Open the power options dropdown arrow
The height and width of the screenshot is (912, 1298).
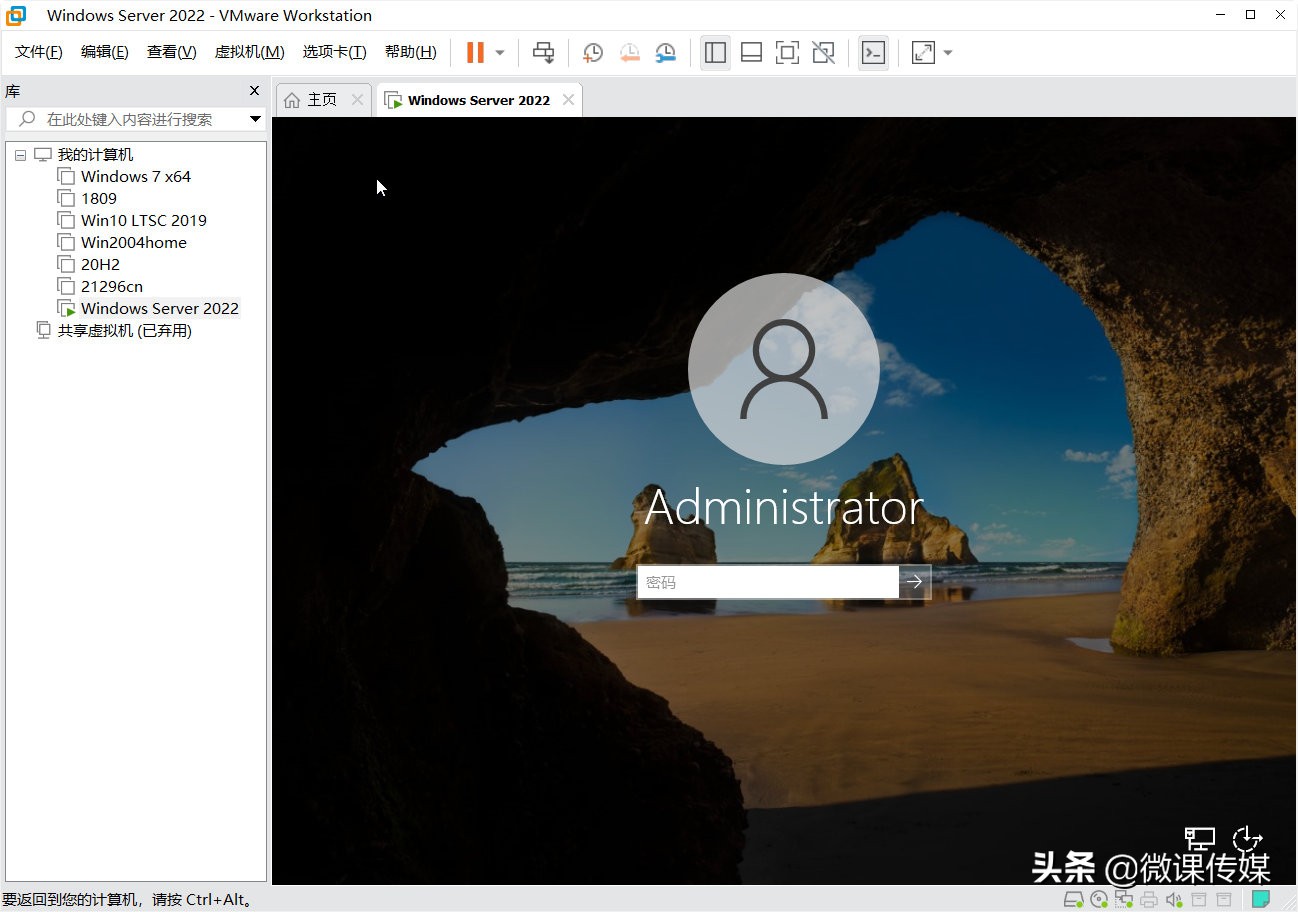500,53
